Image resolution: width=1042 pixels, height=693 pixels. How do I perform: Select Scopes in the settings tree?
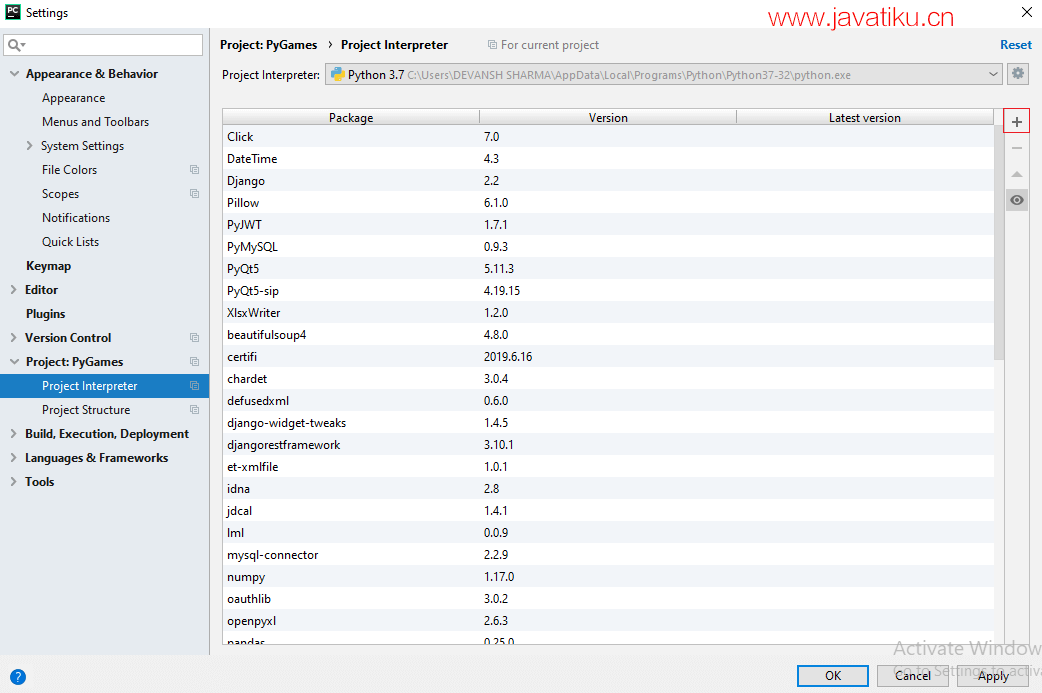60,193
